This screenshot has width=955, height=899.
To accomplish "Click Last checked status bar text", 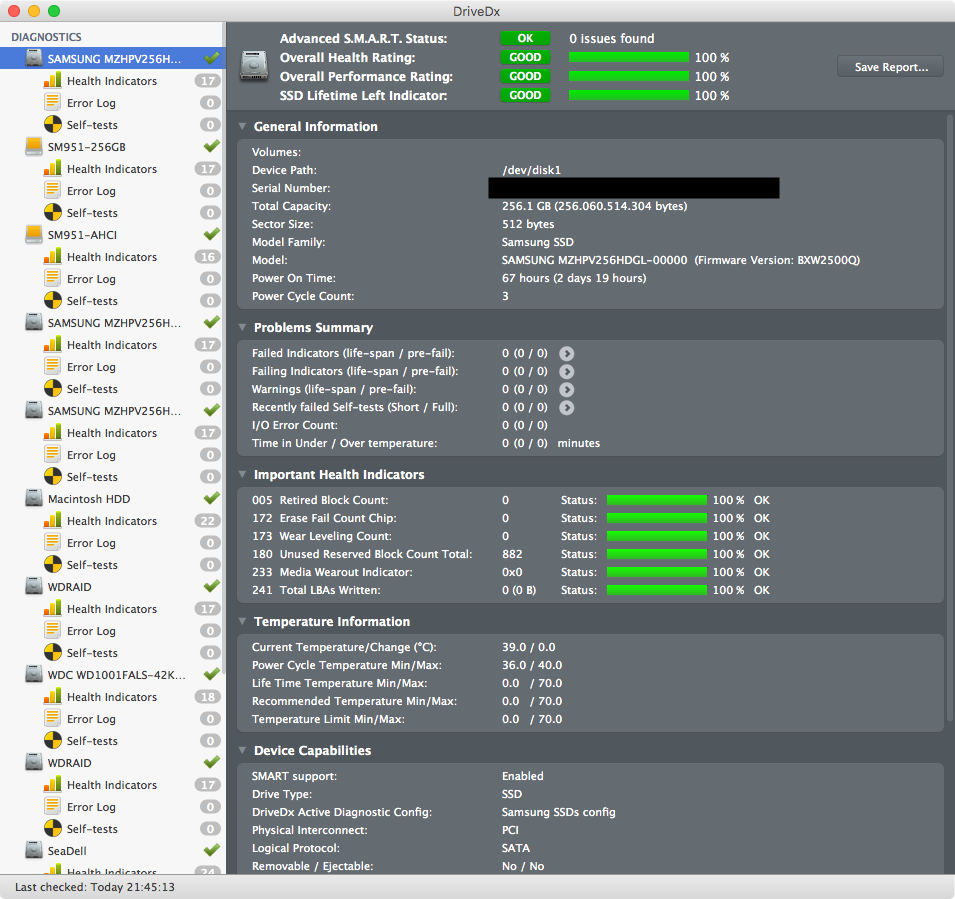I will [95, 887].
